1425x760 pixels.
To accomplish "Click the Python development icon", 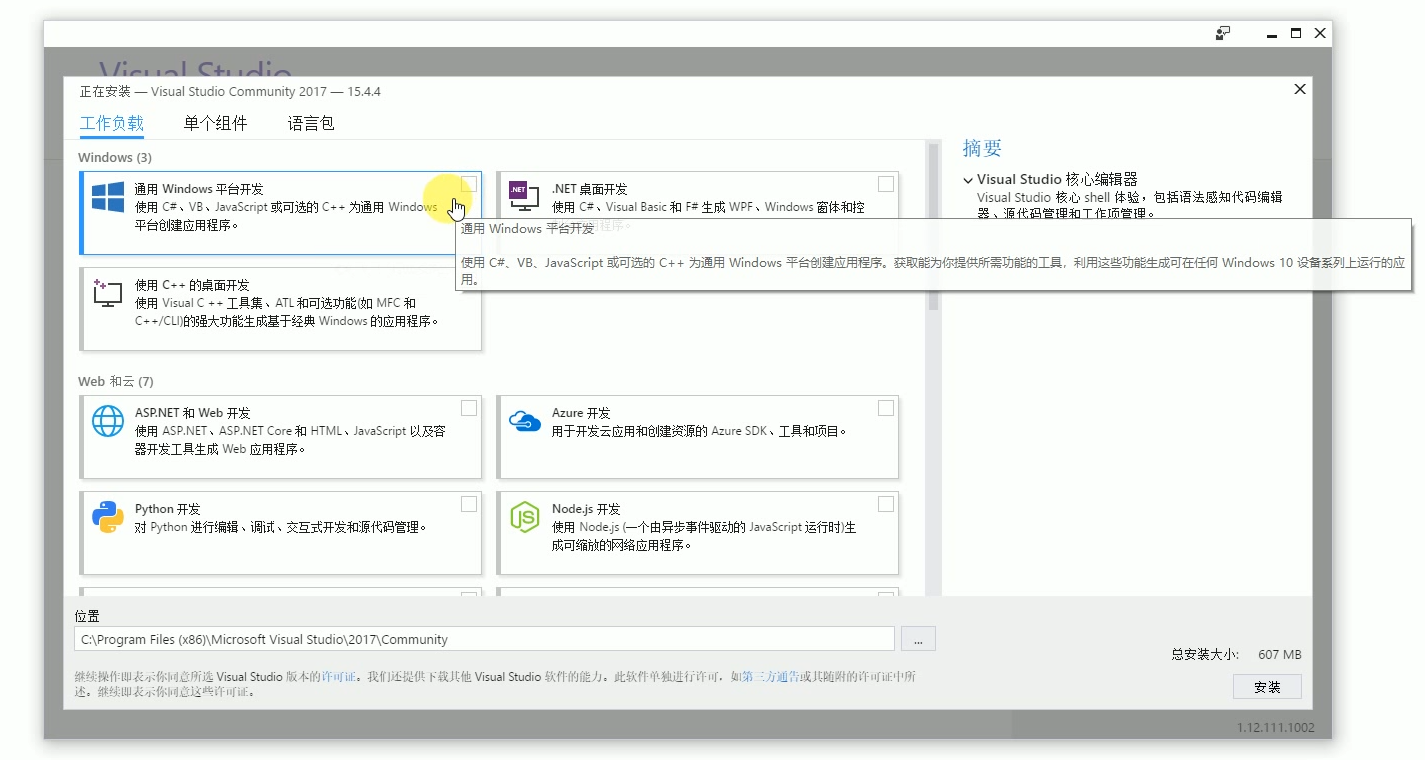I will [x=107, y=517].
